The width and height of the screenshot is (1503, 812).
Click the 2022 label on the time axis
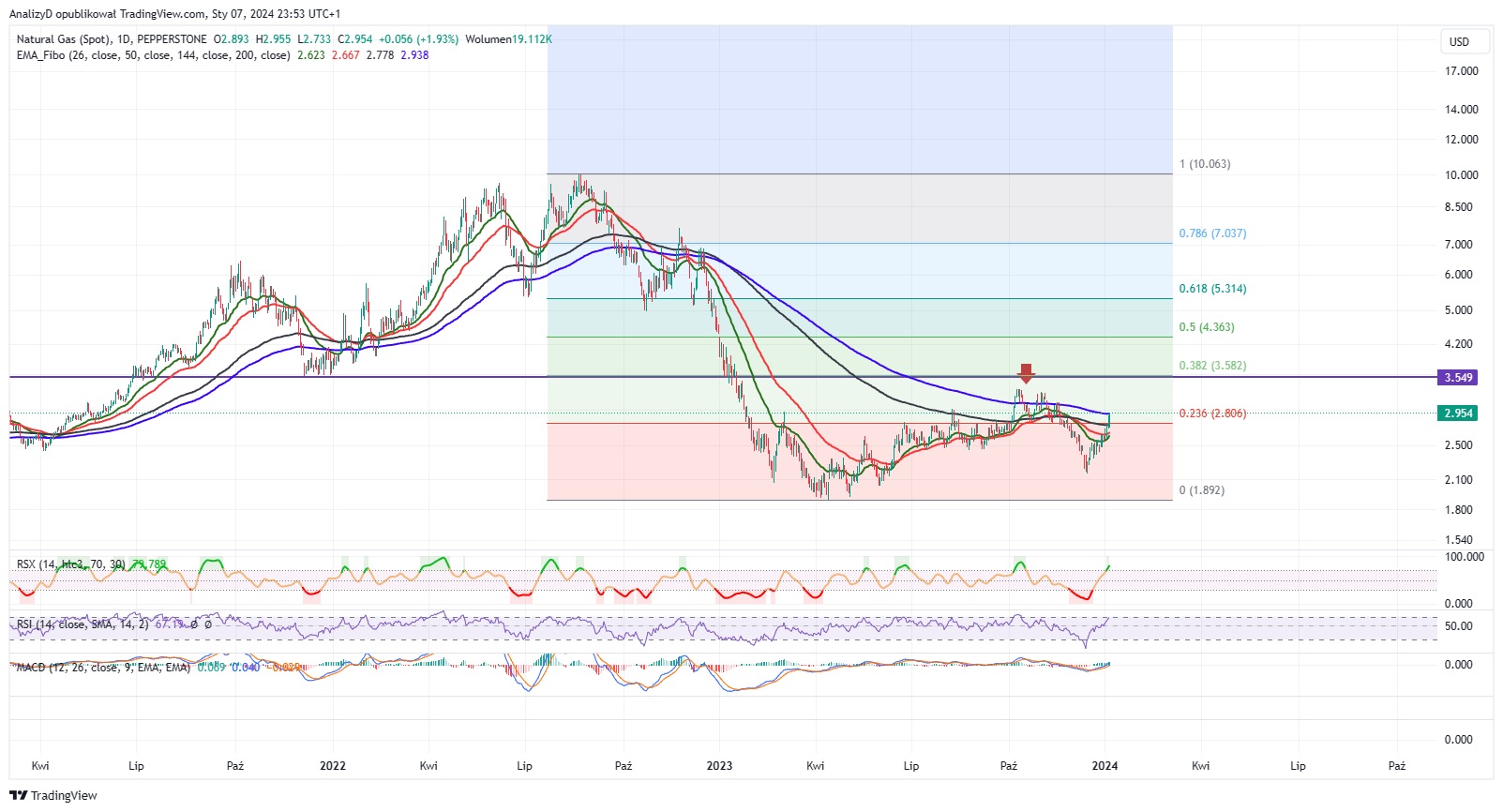pyautogui.click(x=333, y=766)
